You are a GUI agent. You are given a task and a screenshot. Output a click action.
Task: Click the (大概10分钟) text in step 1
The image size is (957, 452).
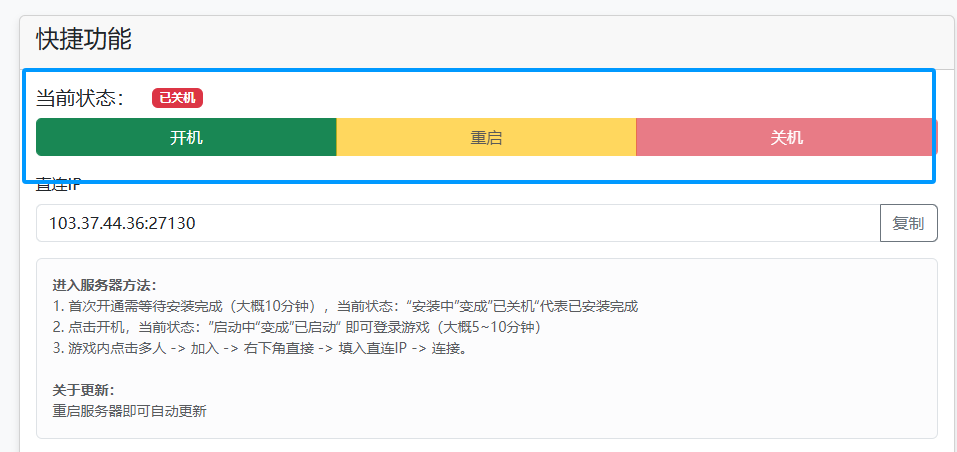pyautogui.click(x=271, y=306)
